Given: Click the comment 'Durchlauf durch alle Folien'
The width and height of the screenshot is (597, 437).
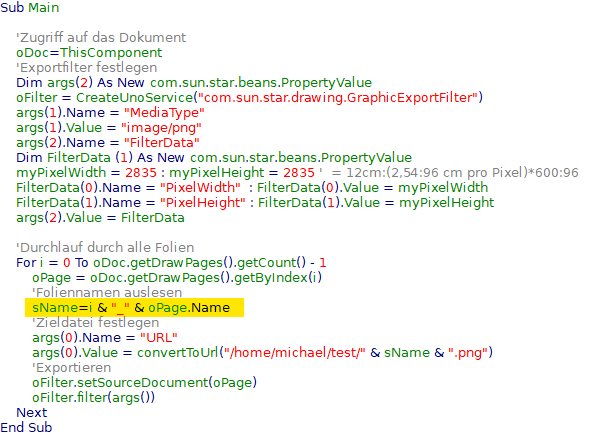Looking at the screenshot, I should click(105, 248).
